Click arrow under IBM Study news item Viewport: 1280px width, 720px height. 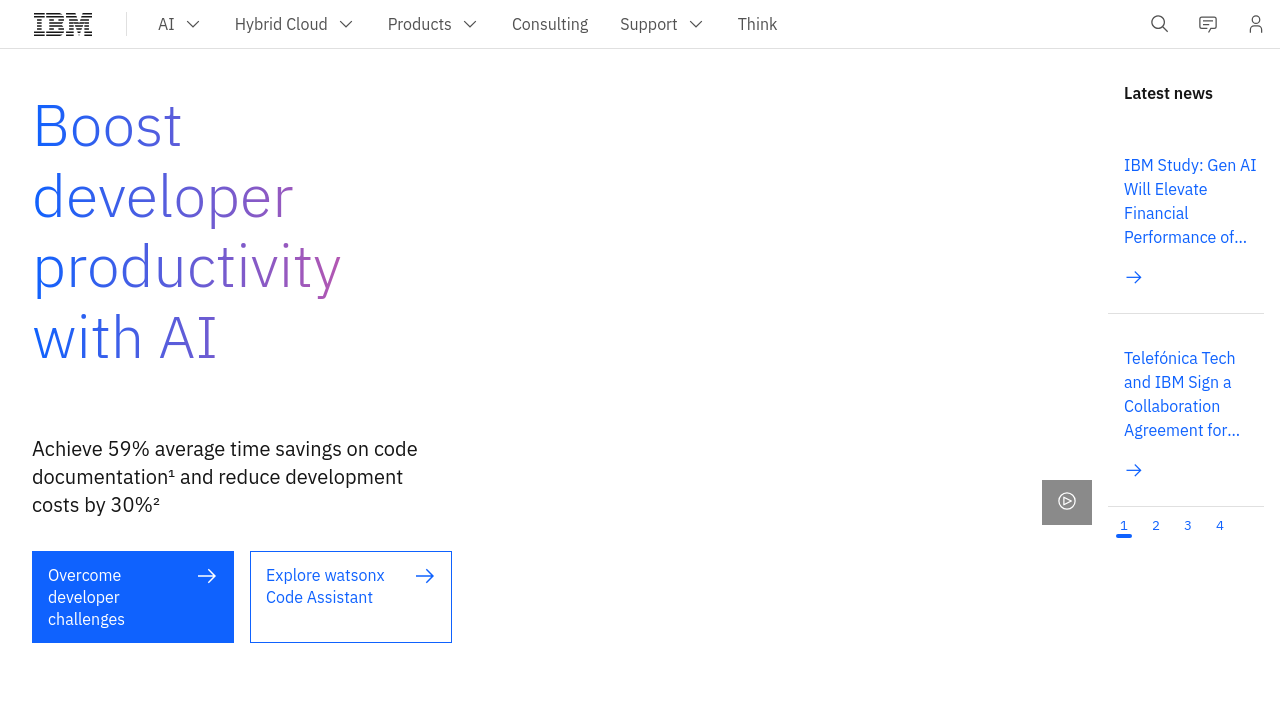coord(1134,278)
